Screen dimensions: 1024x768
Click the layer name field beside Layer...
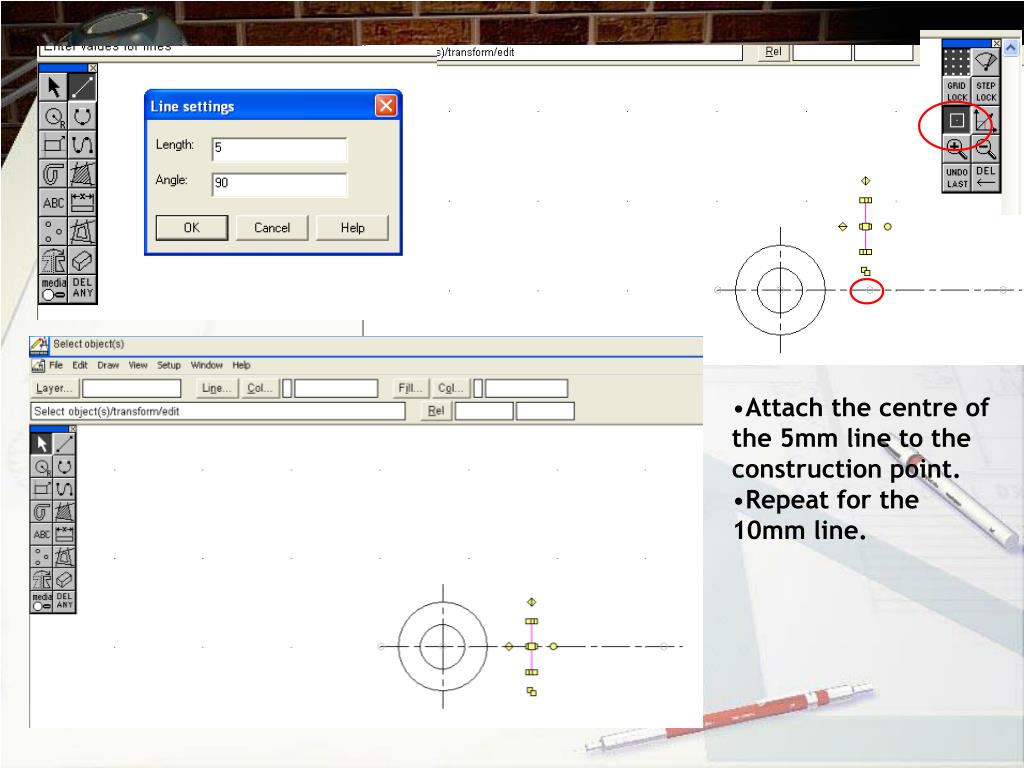pyautogui.click(x=131, y=388)
